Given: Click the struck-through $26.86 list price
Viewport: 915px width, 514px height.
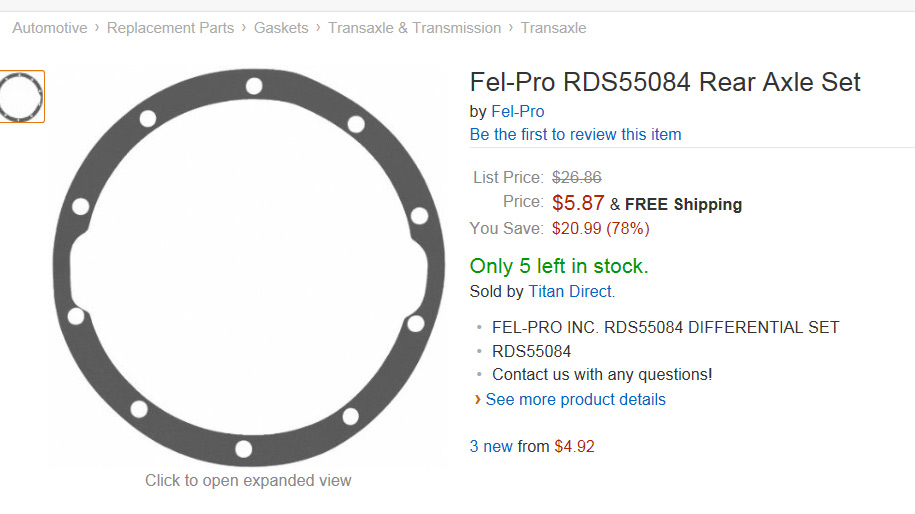Looking at the screenshot, I should [x=576, y=178].
